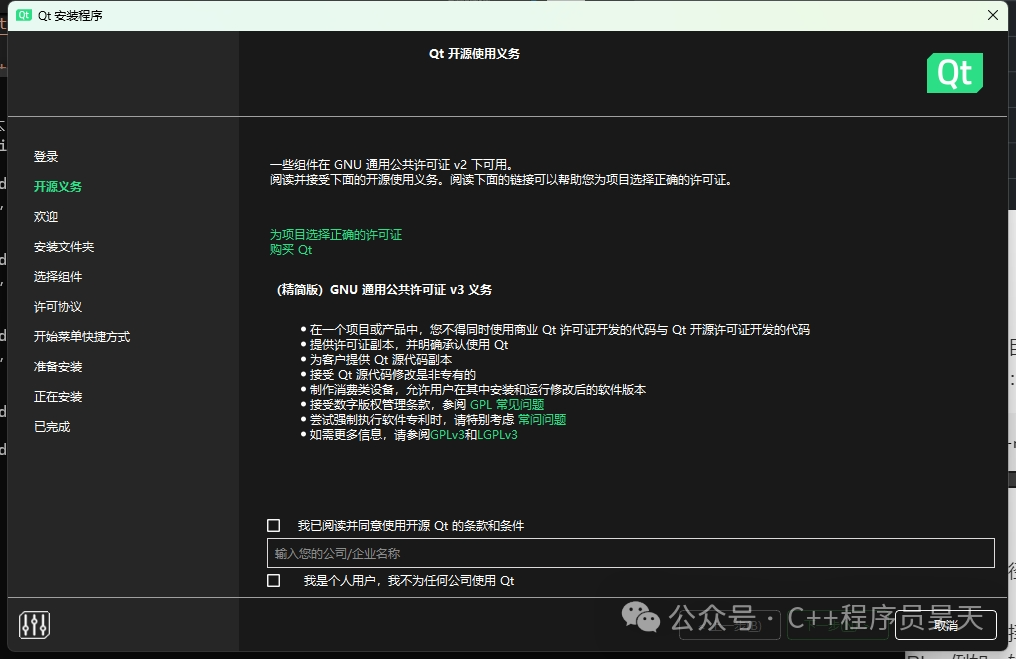1016x659 pixels.
Task: Select 选择组件 step in sidebar
Action: click(x=58, y=277)
